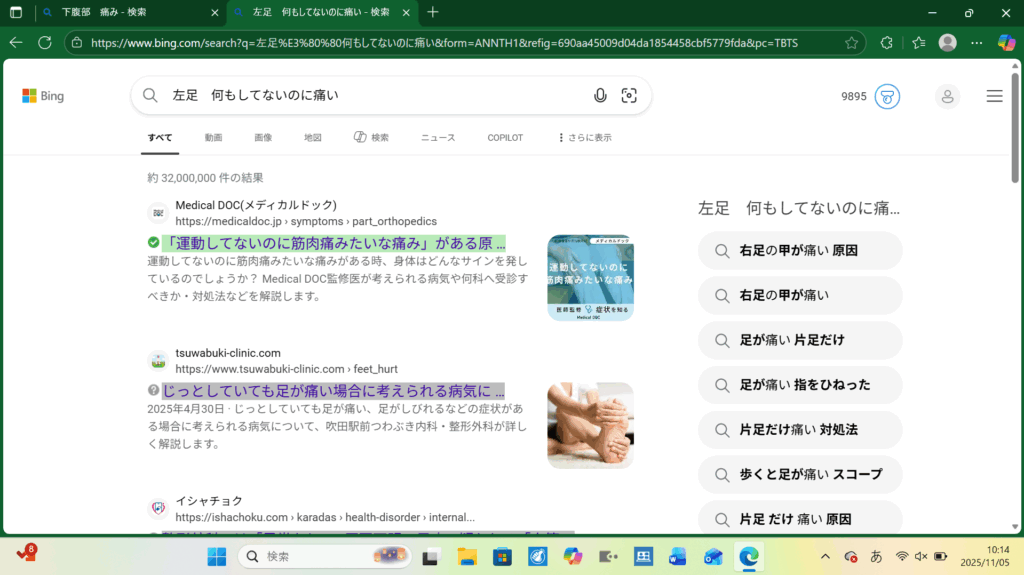Image resolution: width=1024 pixels, height=575 pixels.
Task: Open Medical DOC search result title link
Action: 335,243
